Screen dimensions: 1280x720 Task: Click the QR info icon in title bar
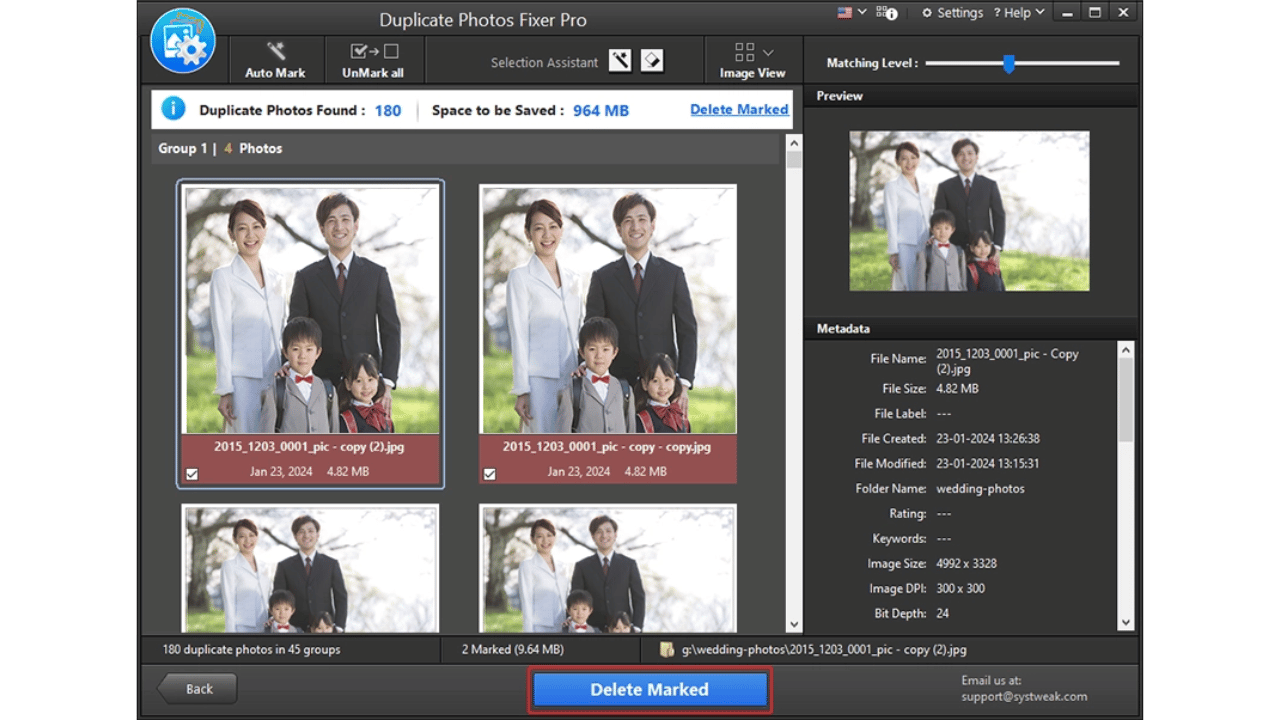click(x=886, y=13)
